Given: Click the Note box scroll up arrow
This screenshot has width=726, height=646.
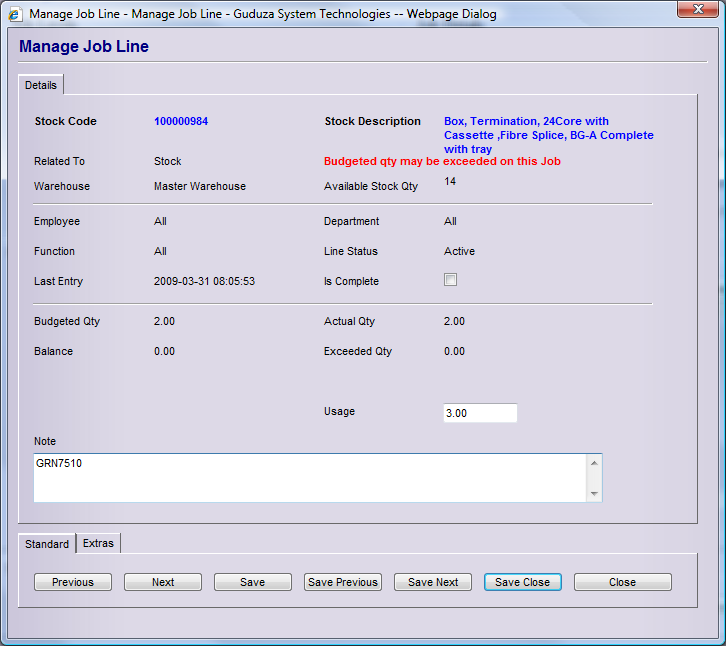Looking at the screenshot, I should (x=594, y=463).
